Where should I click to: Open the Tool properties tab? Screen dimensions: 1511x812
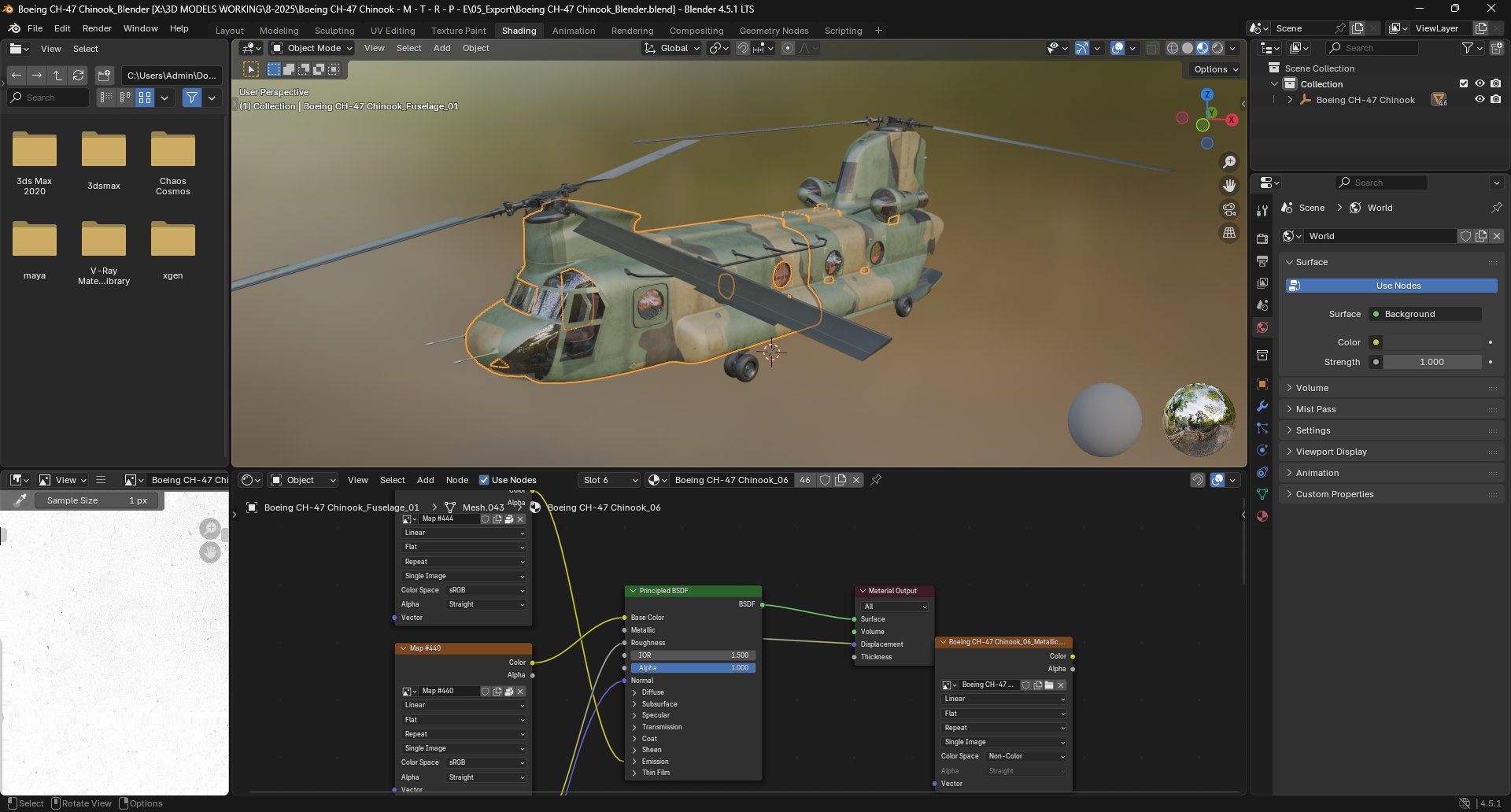pos(1262,211)
